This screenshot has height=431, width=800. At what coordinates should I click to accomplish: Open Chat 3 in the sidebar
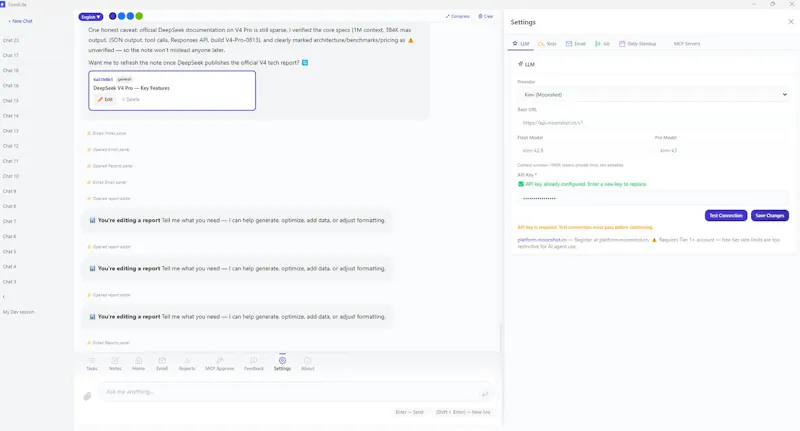[10, 282]
